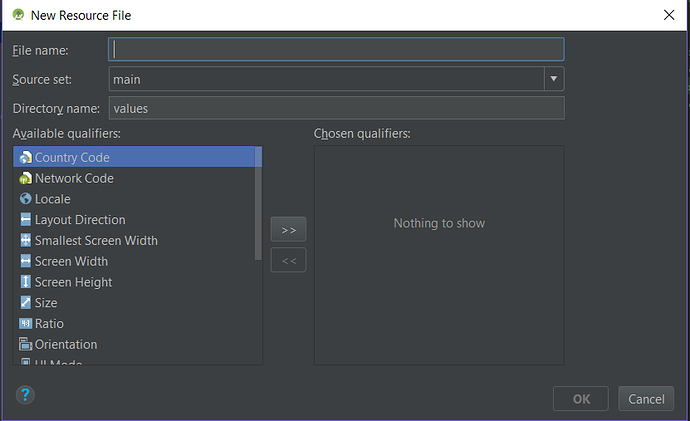Click the Orientation qualifier icon

click(26, 344)
